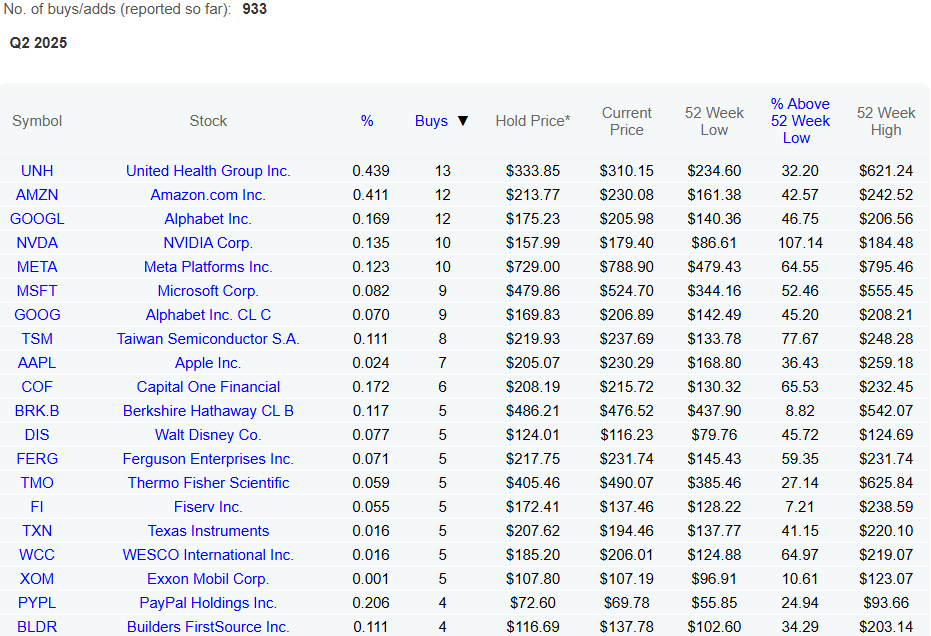Click the Q2 2025 heading
931x636 pixels.
38,43
